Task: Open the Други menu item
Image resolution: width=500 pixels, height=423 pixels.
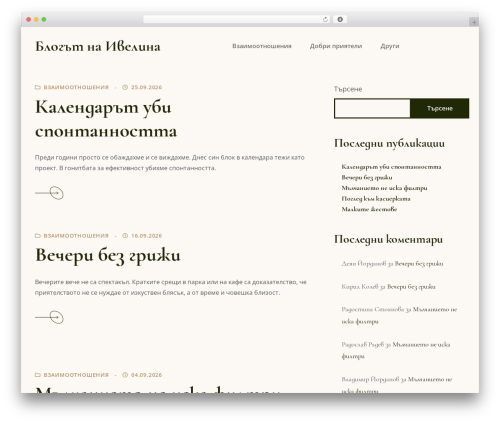Action: (390, 46)
